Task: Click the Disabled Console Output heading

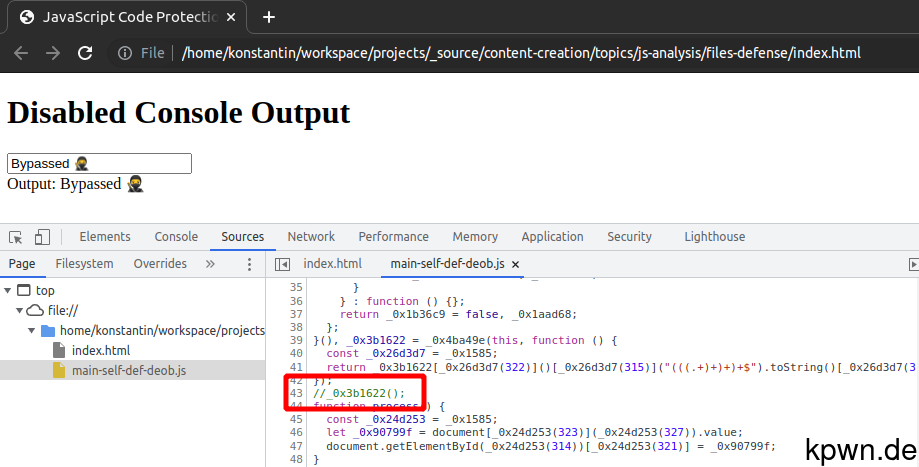Action: pyautogui.click(x=178, y=113)
